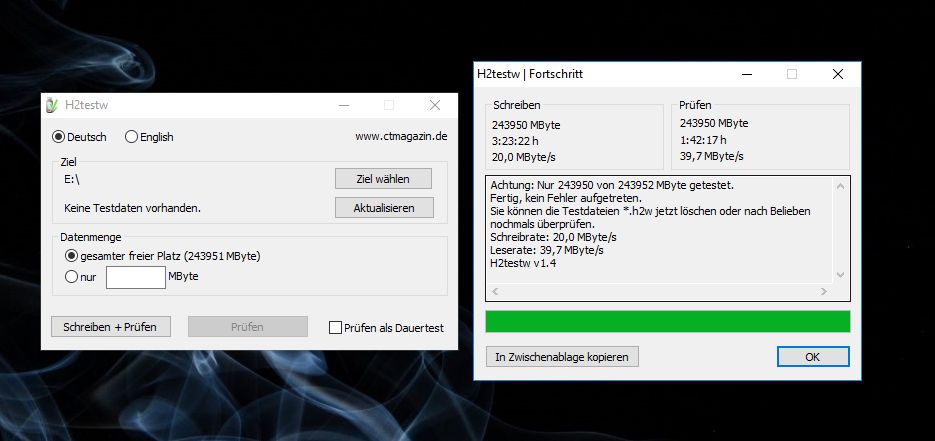
Task: Click the 'H2testw v1.4' log line
Action: click(523, 263)
